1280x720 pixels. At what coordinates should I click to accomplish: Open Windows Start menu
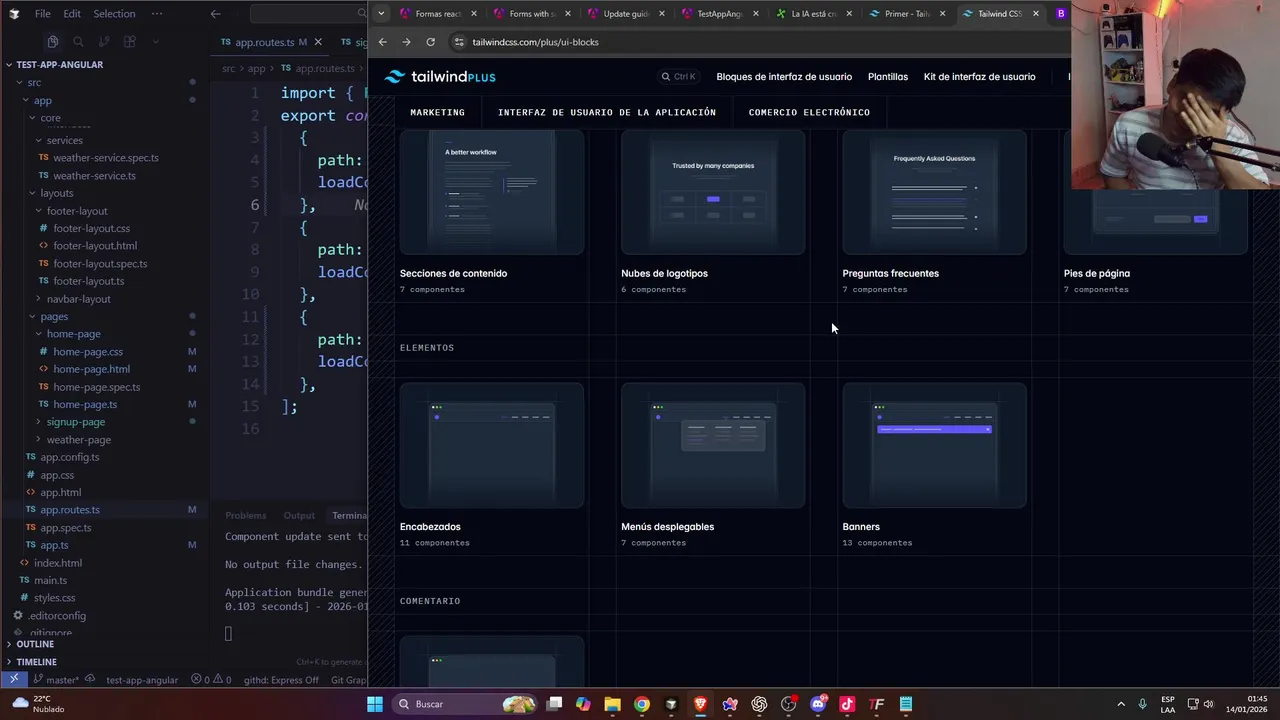pos(374,704)
